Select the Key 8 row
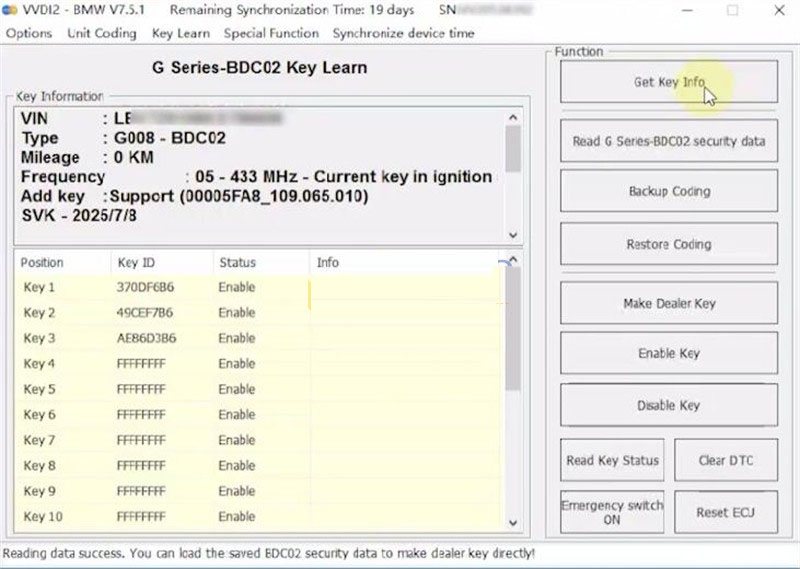This screenshot has height=569, width=800. pos(258,466)
